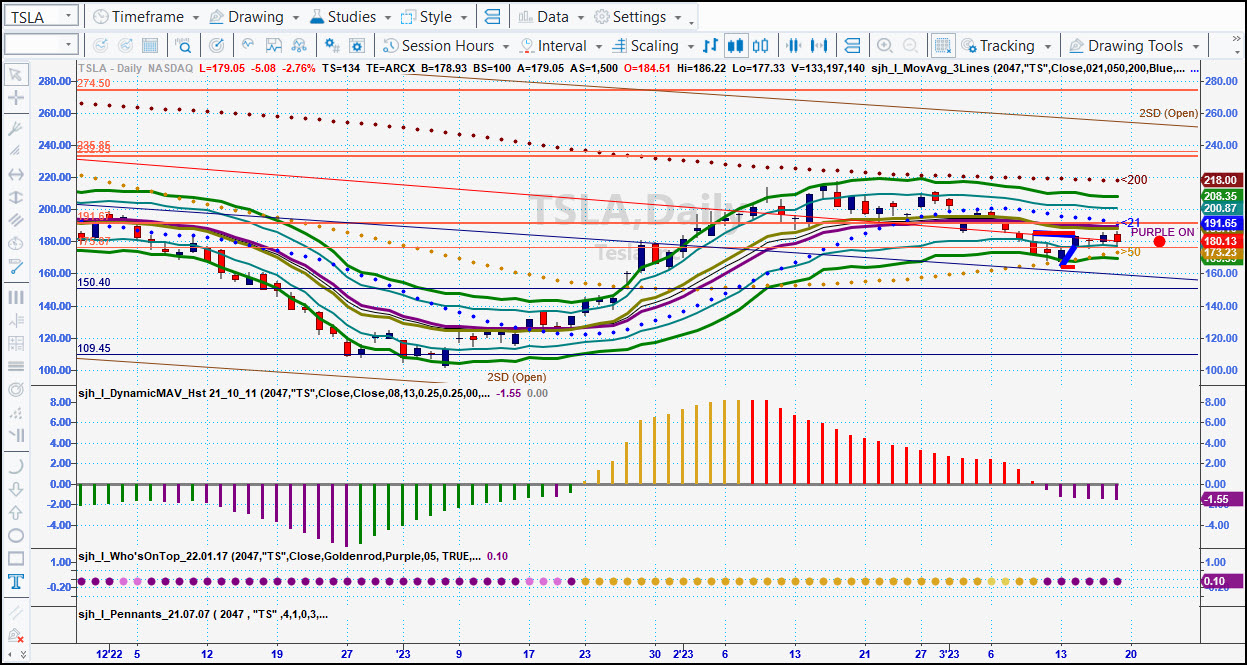The image size is (1247, 665).
Task: Open the Studies menu
Action: 350,17
